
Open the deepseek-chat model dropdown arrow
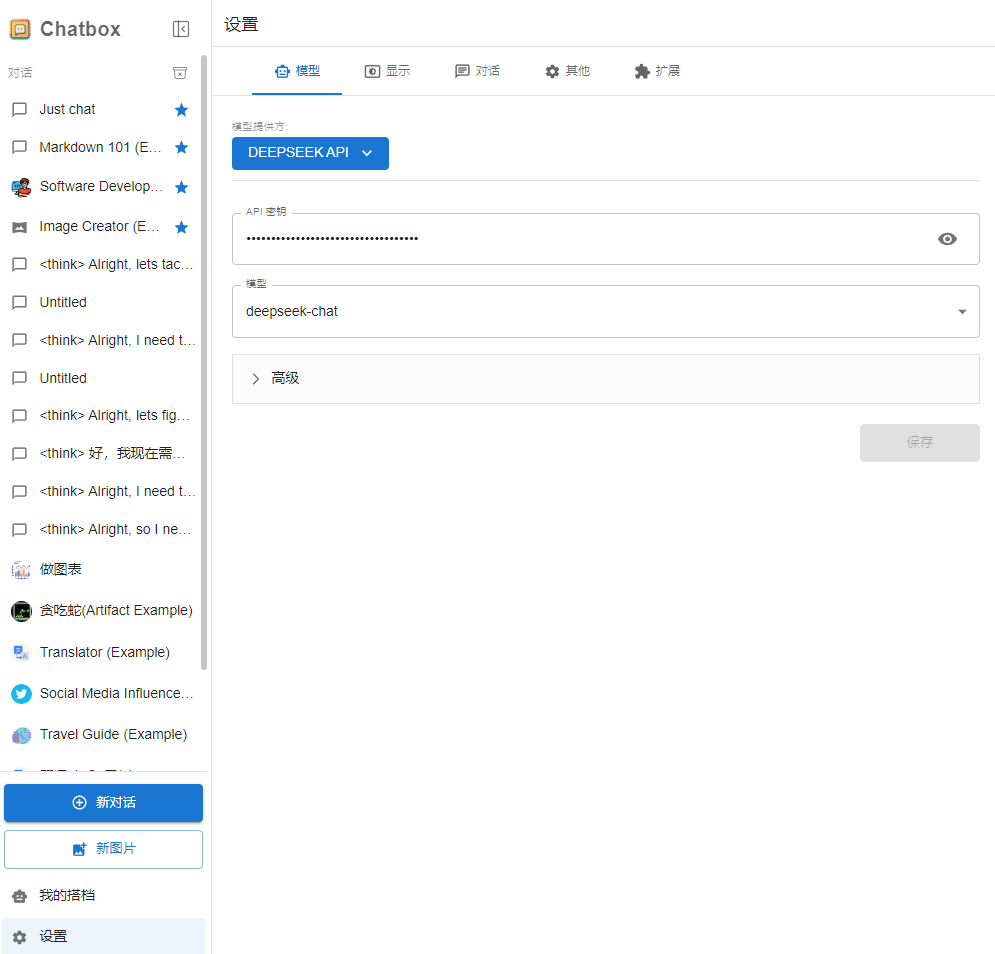(962, 312)
